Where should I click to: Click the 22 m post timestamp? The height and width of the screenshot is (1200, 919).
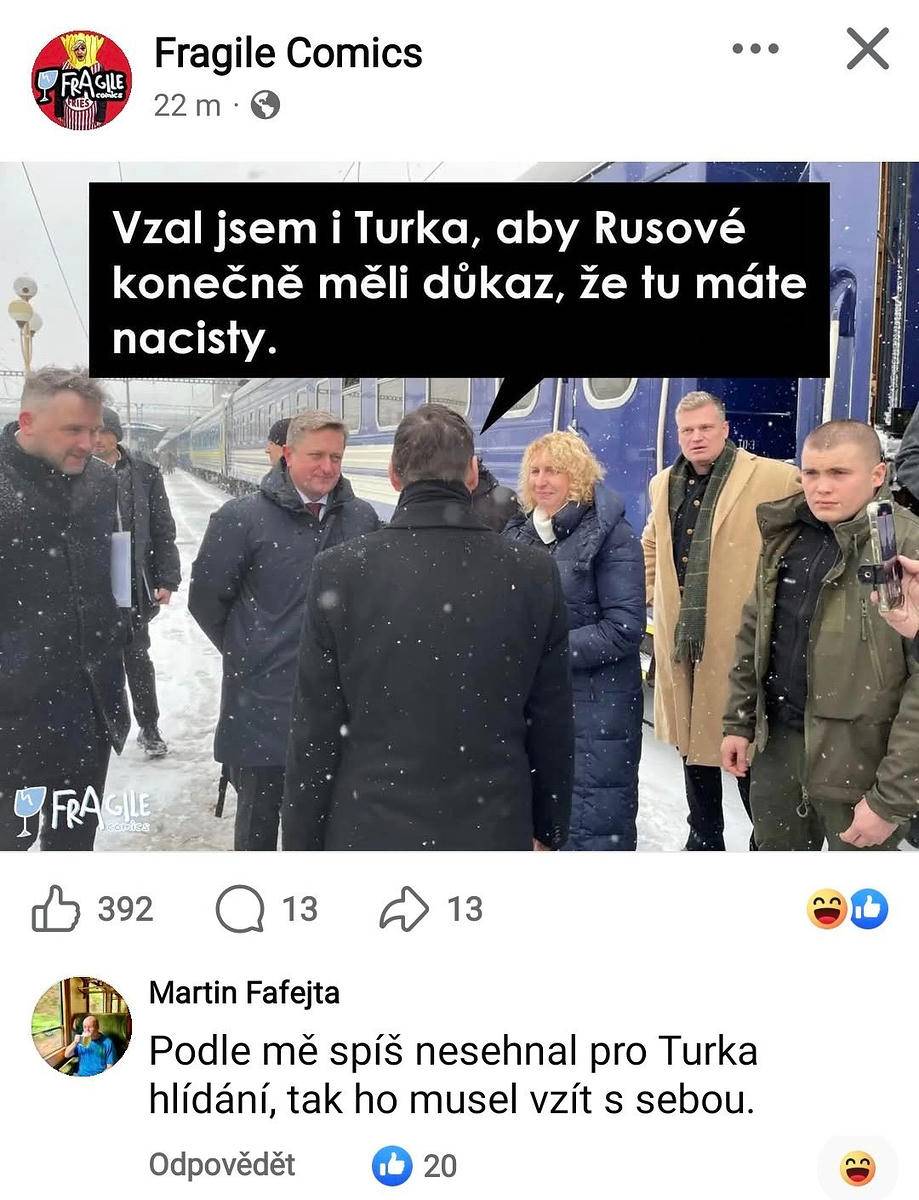point(187,105)
